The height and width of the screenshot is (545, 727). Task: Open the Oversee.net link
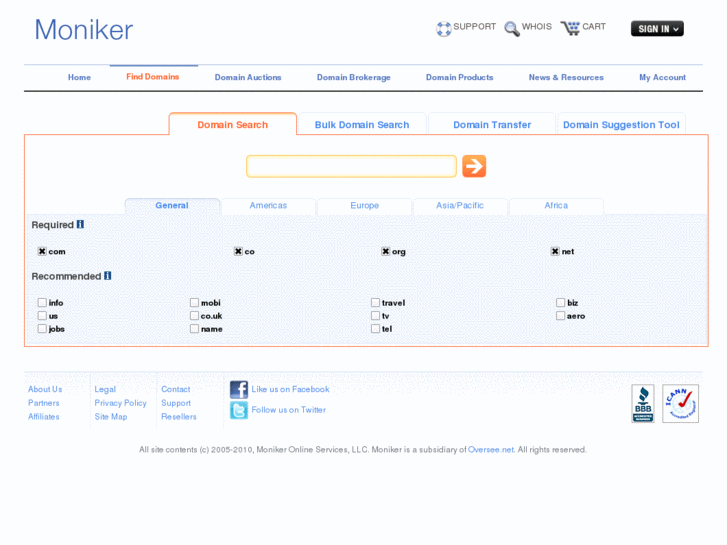point(491,449)
